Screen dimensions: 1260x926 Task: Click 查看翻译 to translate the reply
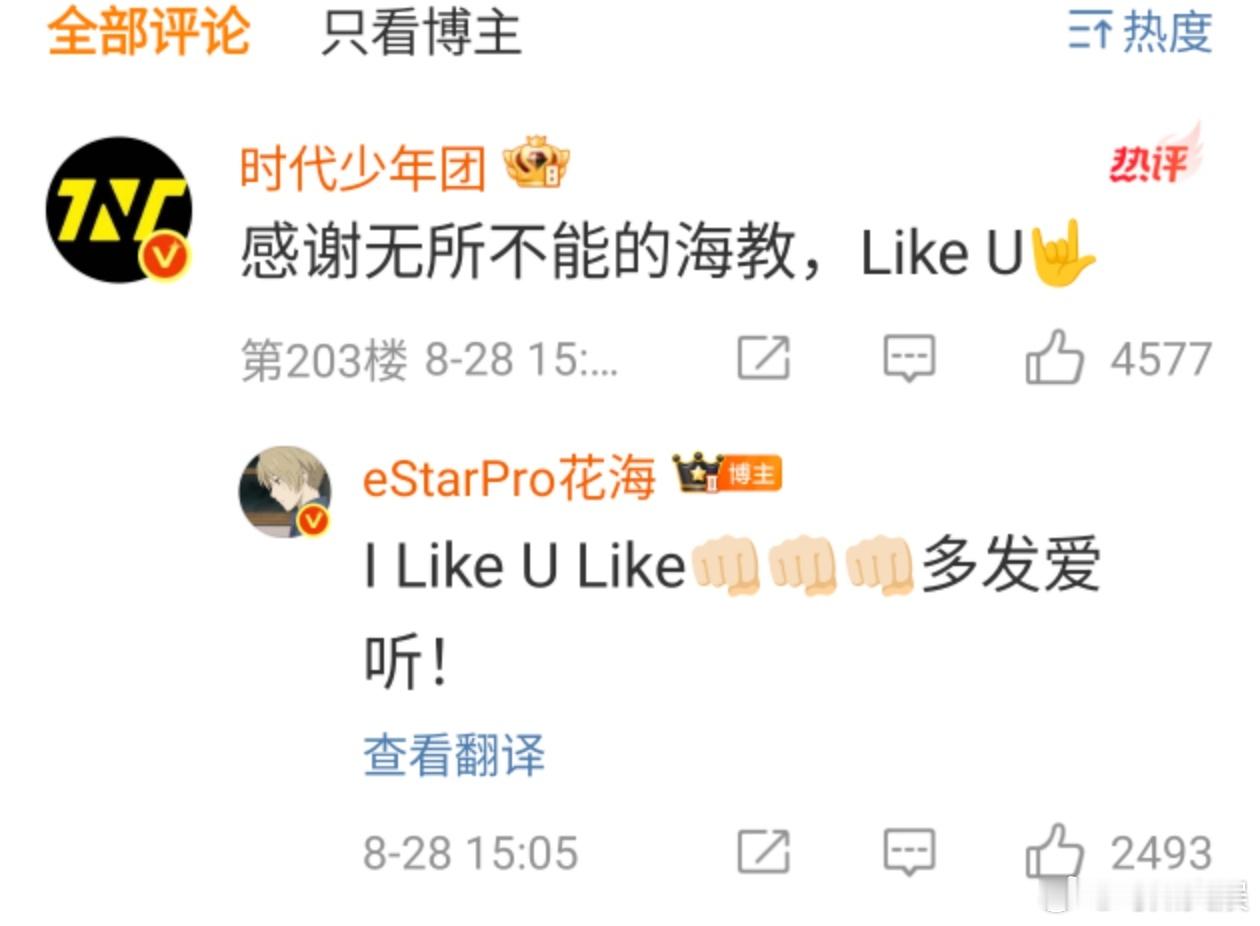(454, 756)
